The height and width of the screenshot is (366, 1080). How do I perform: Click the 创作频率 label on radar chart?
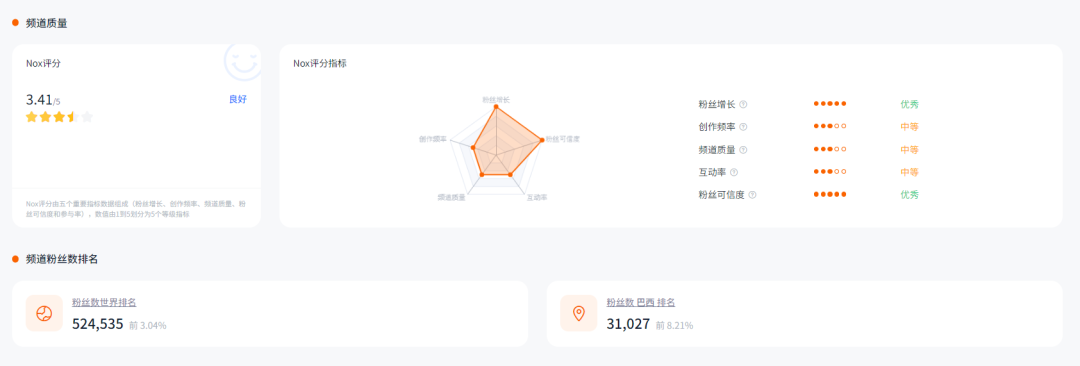(433, 139)
